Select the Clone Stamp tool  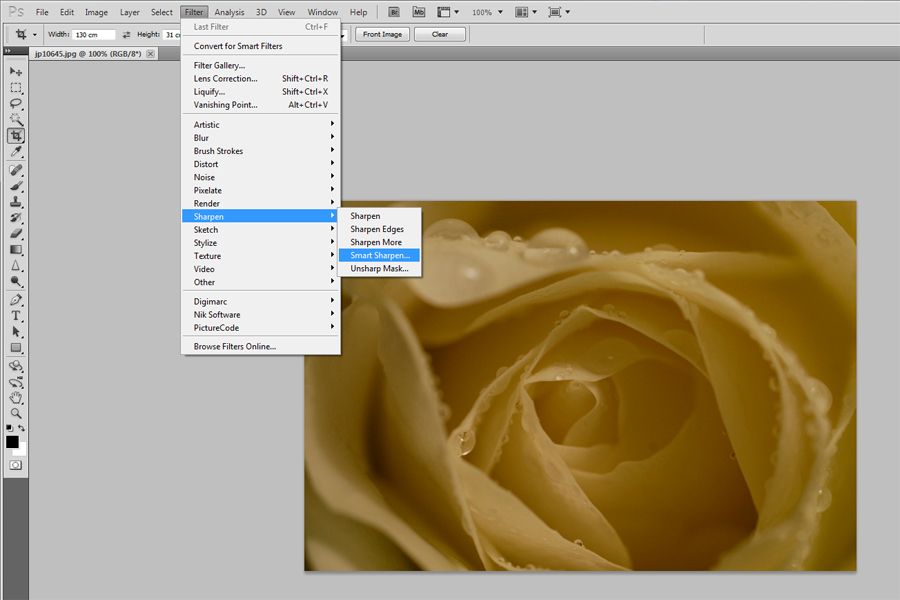[15, 202]
